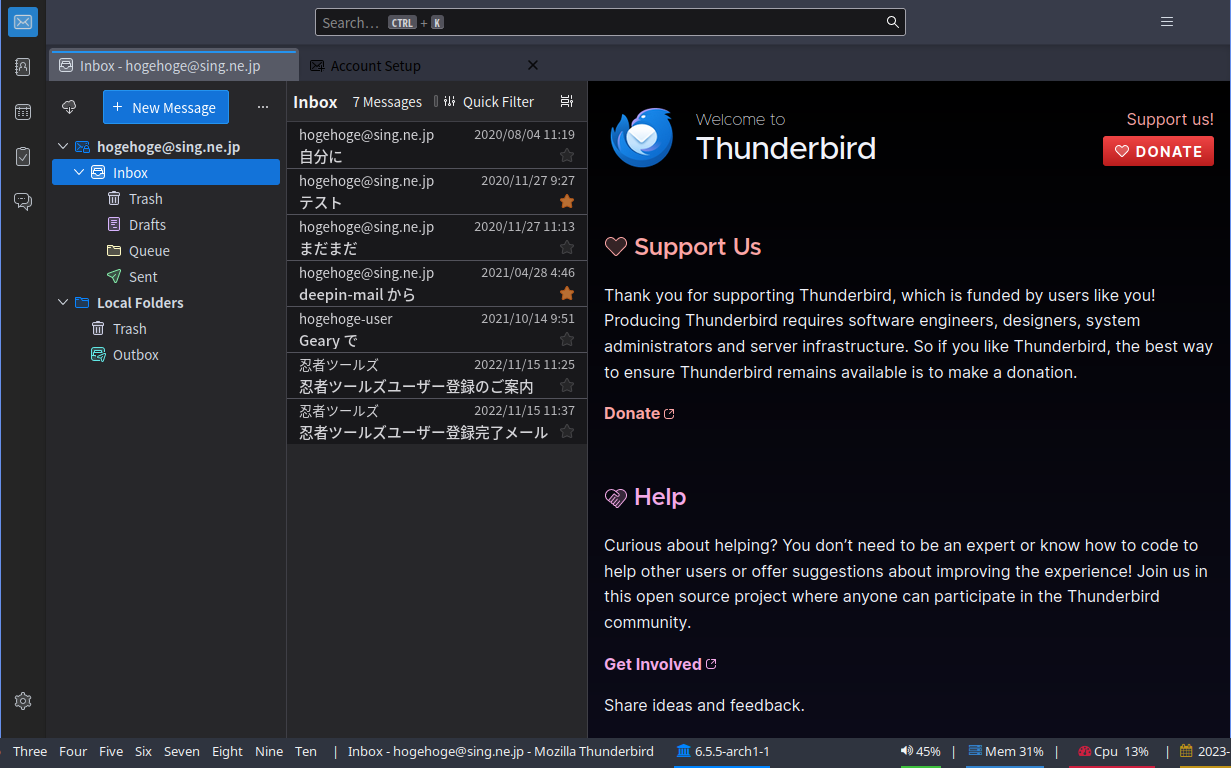Collapse the Inbox subfolders chevron

point(79,172)
